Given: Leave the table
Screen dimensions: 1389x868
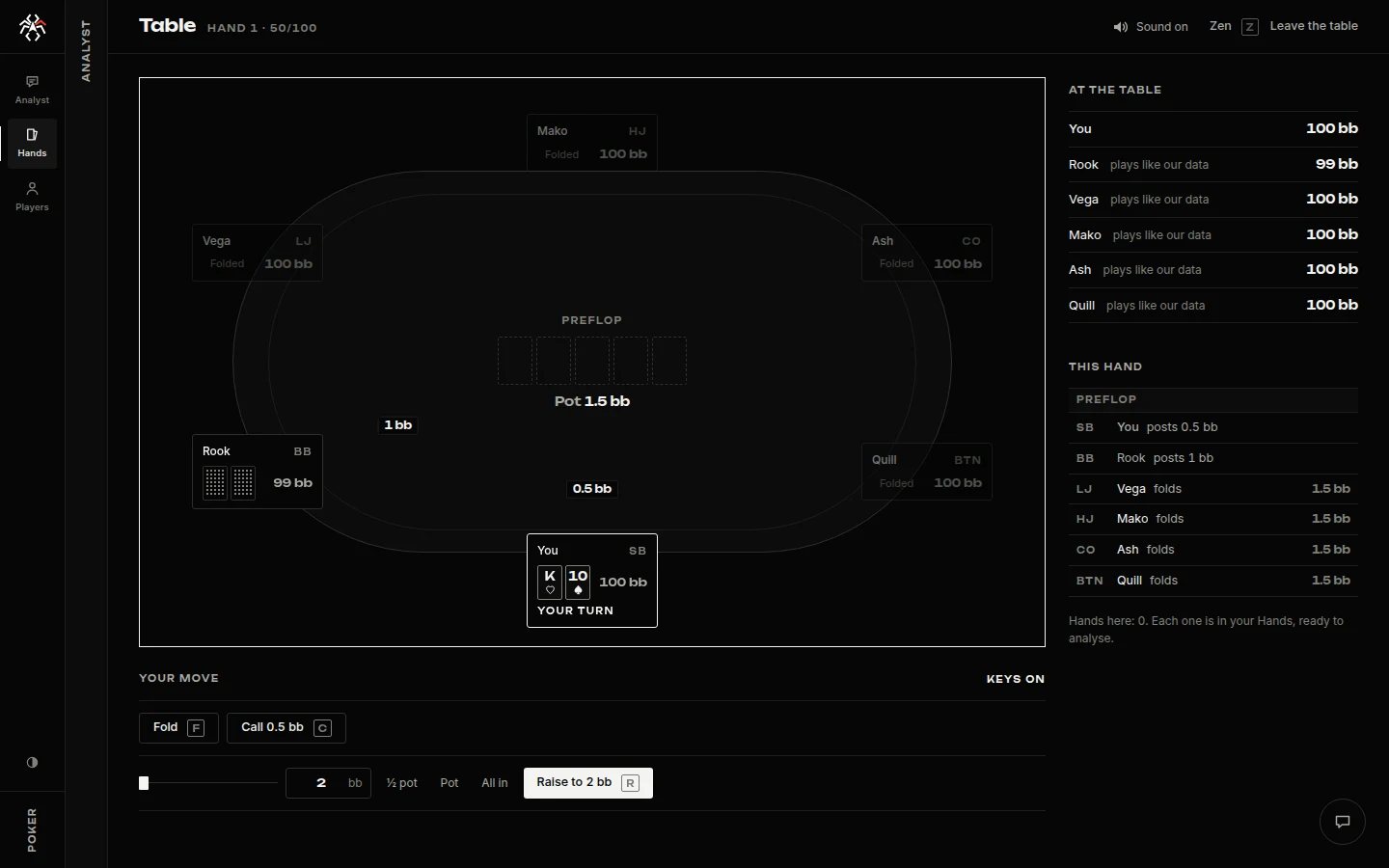Looking at the screenshot, I should coord(1314,26).
